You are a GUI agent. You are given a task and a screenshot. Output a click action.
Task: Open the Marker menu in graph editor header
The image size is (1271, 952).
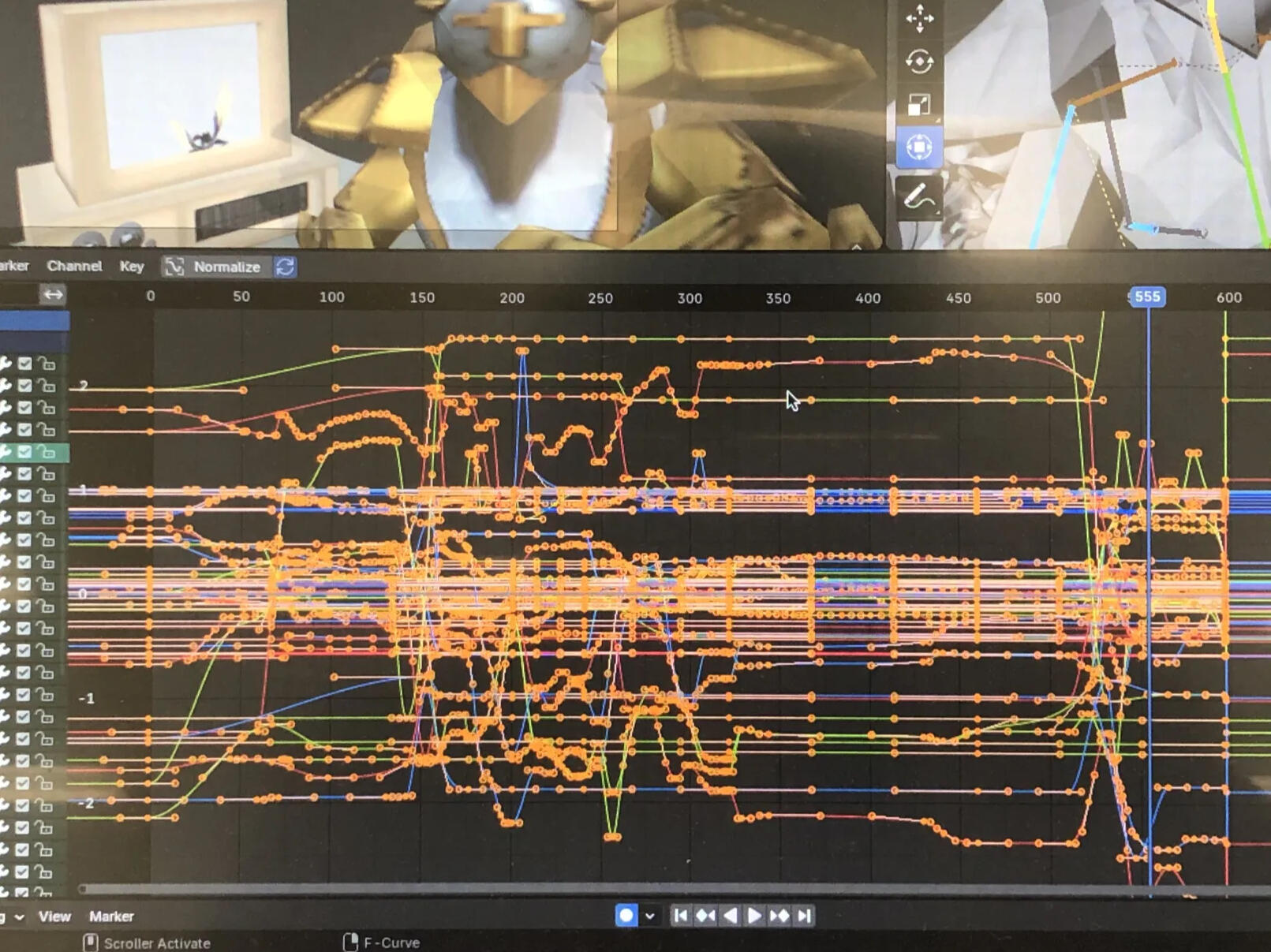click(13, 266)
